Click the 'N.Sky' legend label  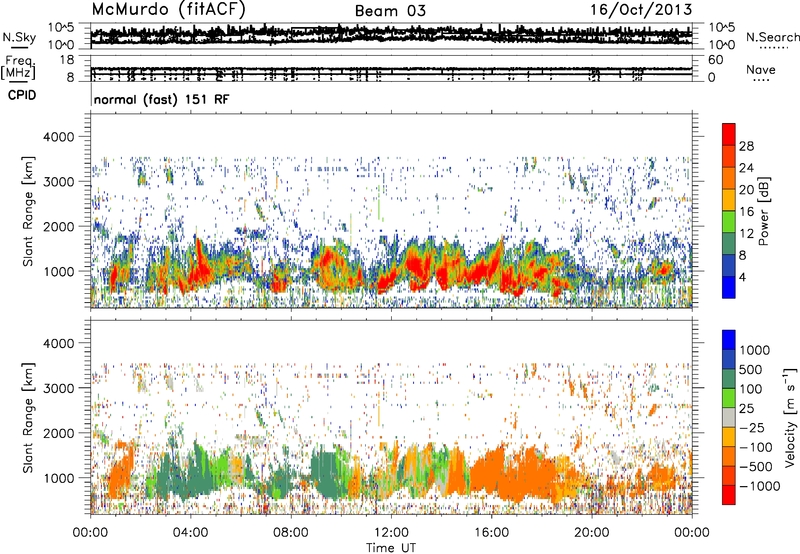(19, 38)
